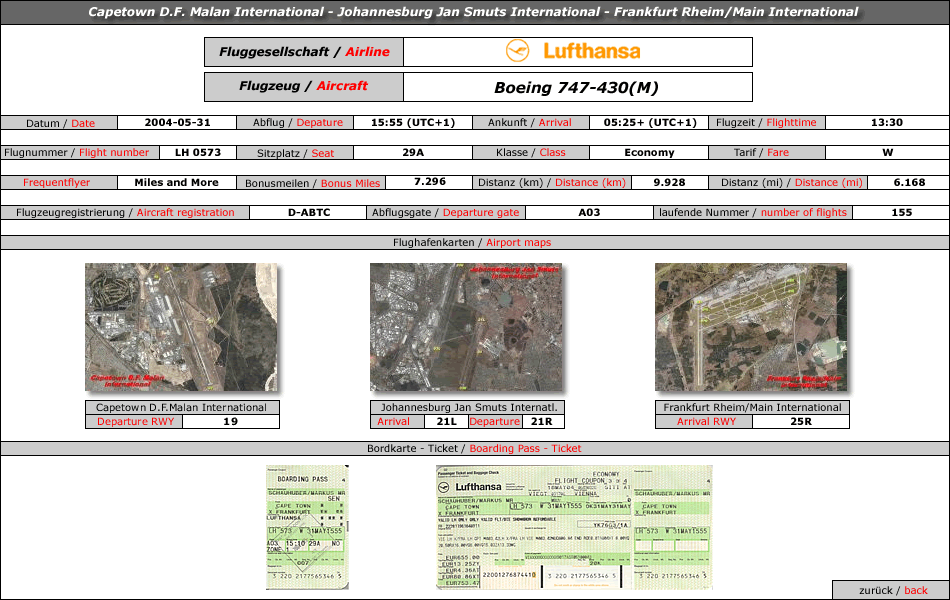Screen dimensions: 950x600
Task: Select Capetown departure runway 19
Action: (230, 422)
